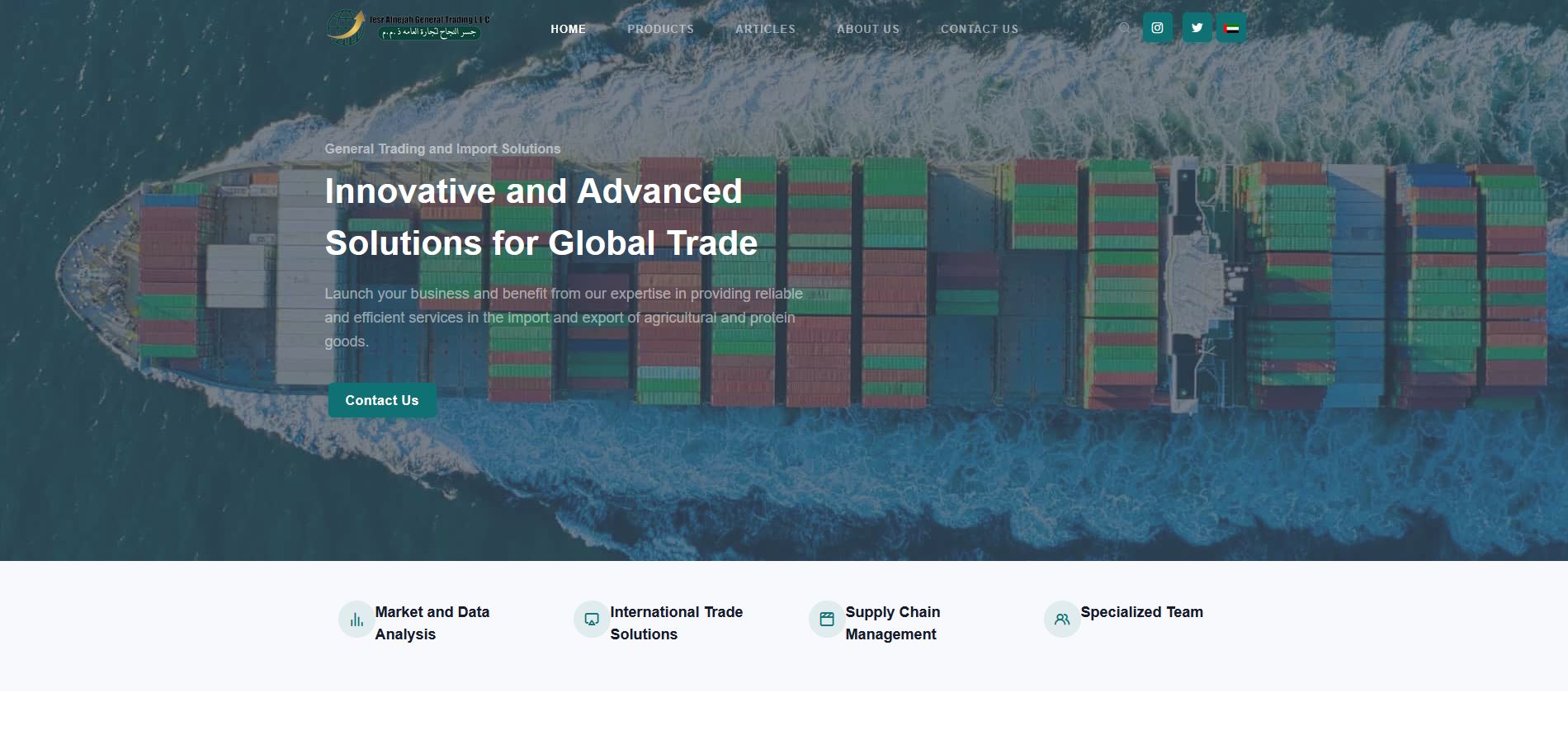
Task: Open the Twitter social link
Action: (x=1197, y=28)
